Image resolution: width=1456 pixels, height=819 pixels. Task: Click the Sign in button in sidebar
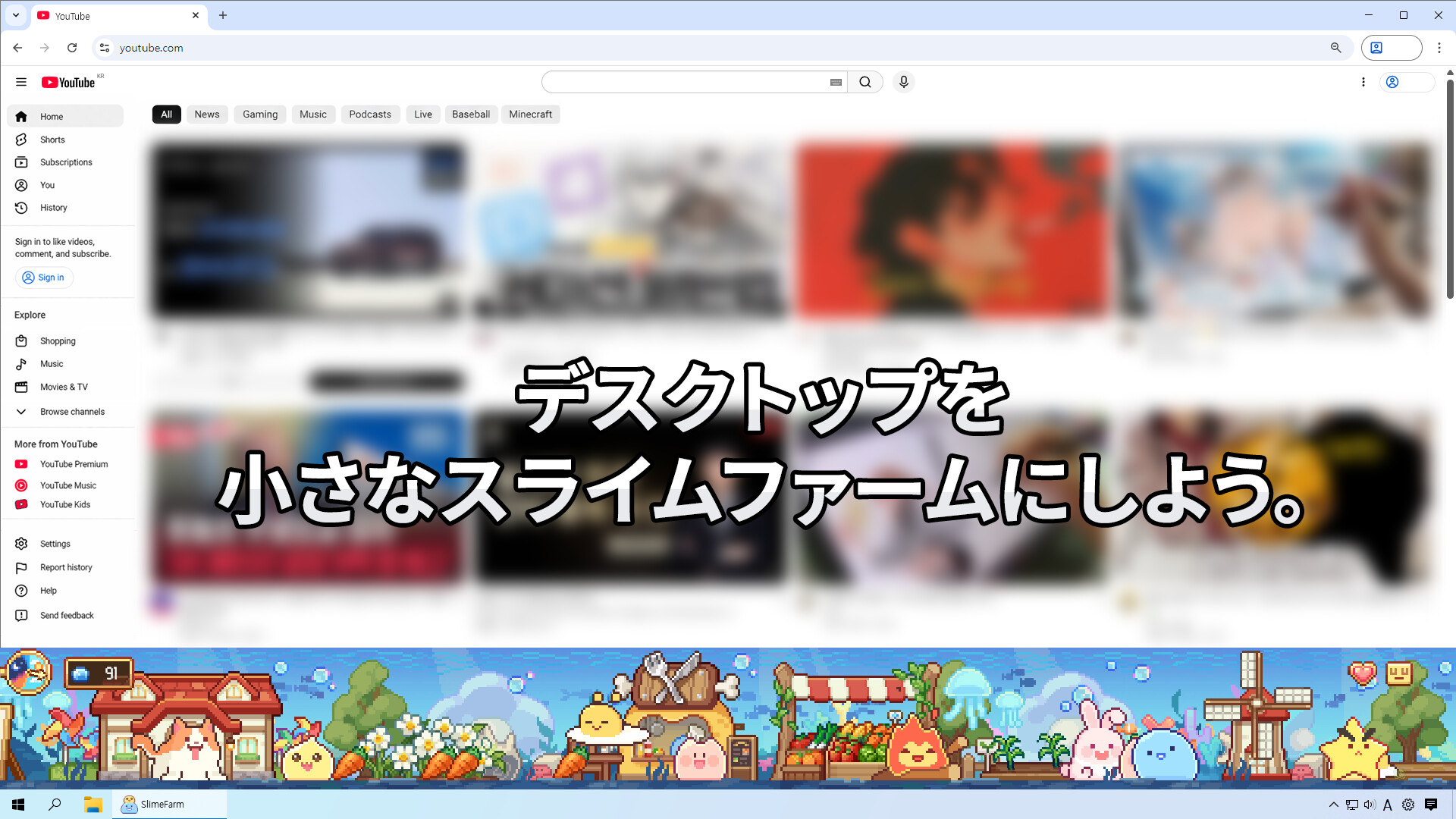(44, 278)
